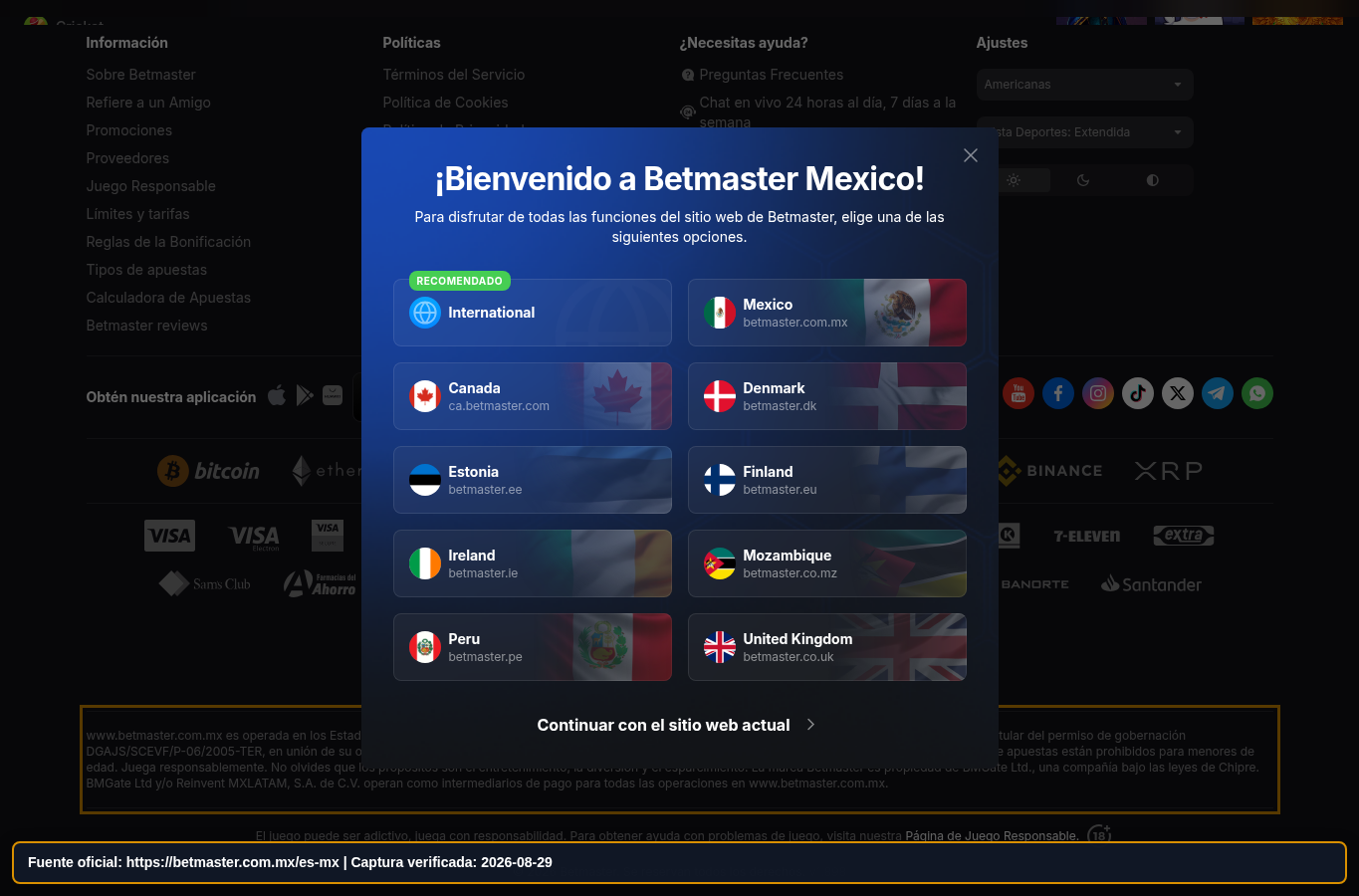Click the Farmacias del Ahorro logo
Viewport: 1359px width, 896px height.
320,583
